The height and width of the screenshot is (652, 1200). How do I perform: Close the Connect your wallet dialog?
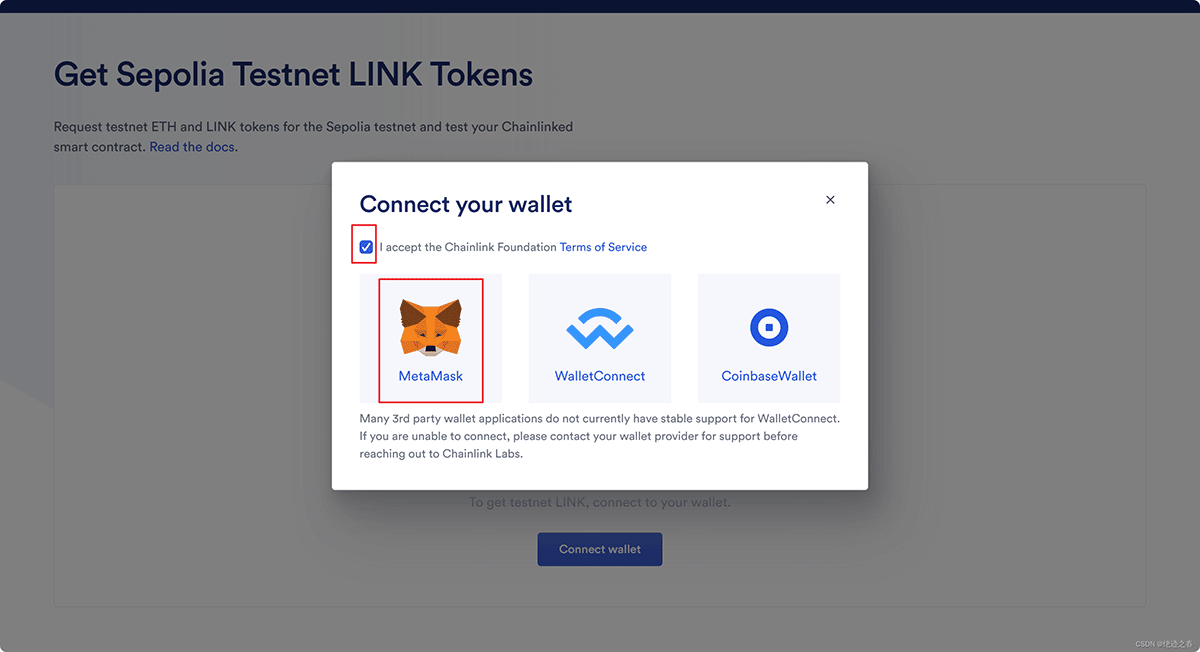pos(830,200)
